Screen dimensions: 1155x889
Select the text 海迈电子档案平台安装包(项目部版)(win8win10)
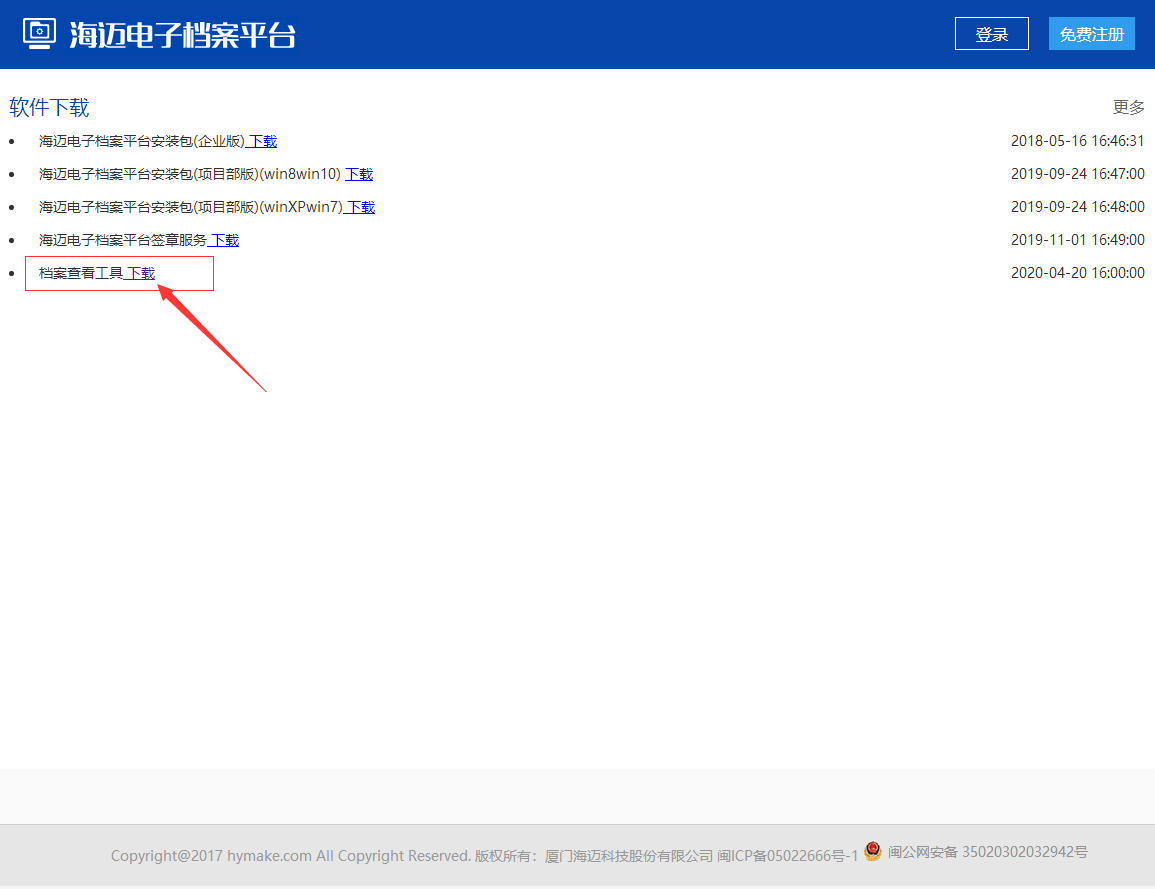[190, 174]
